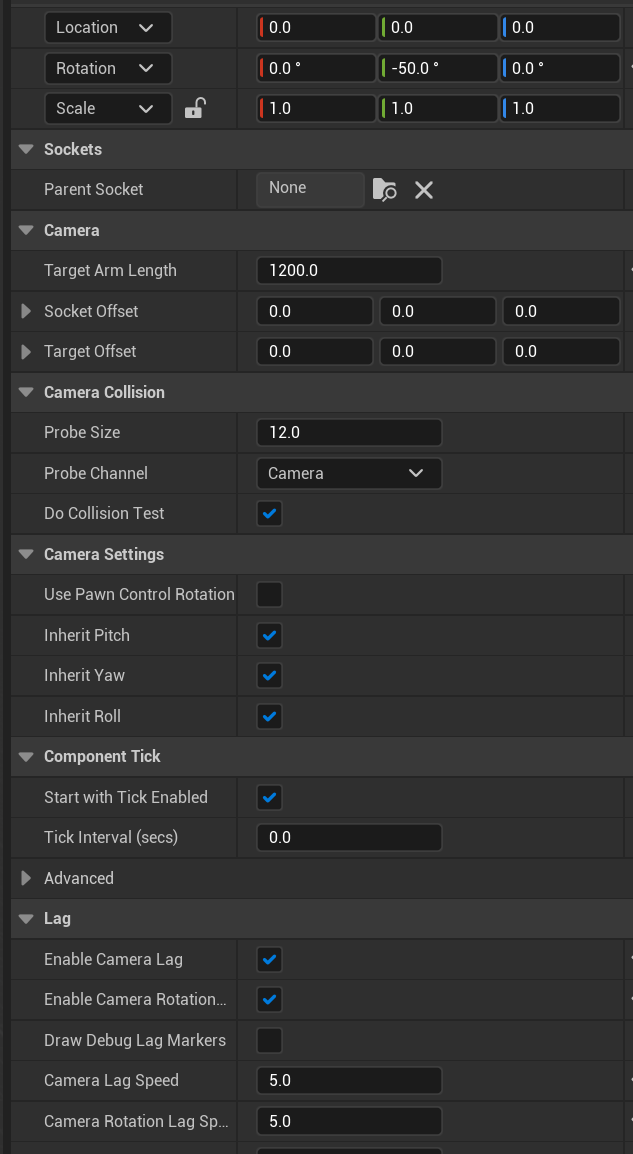Open the Location type dropdown
The width and height of the screenshot is (633, 1154).
click(x=107, y=27)
